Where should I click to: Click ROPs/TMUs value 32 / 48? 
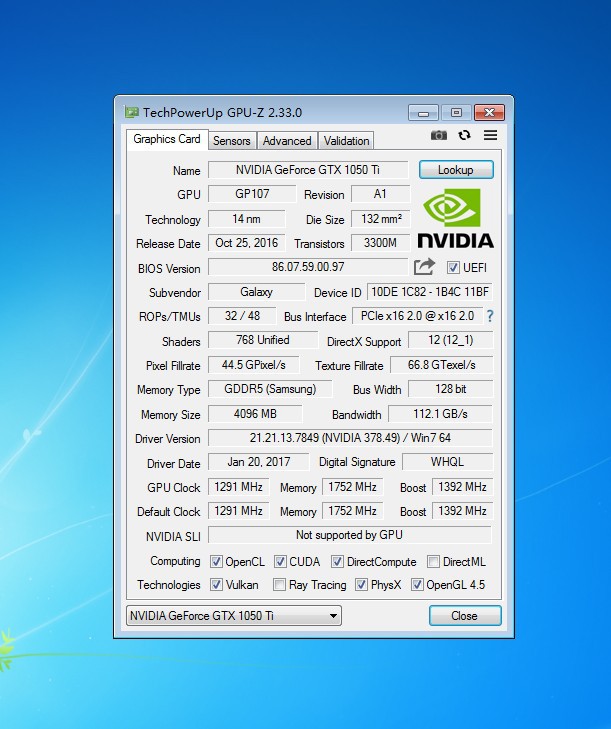point(242,316)
